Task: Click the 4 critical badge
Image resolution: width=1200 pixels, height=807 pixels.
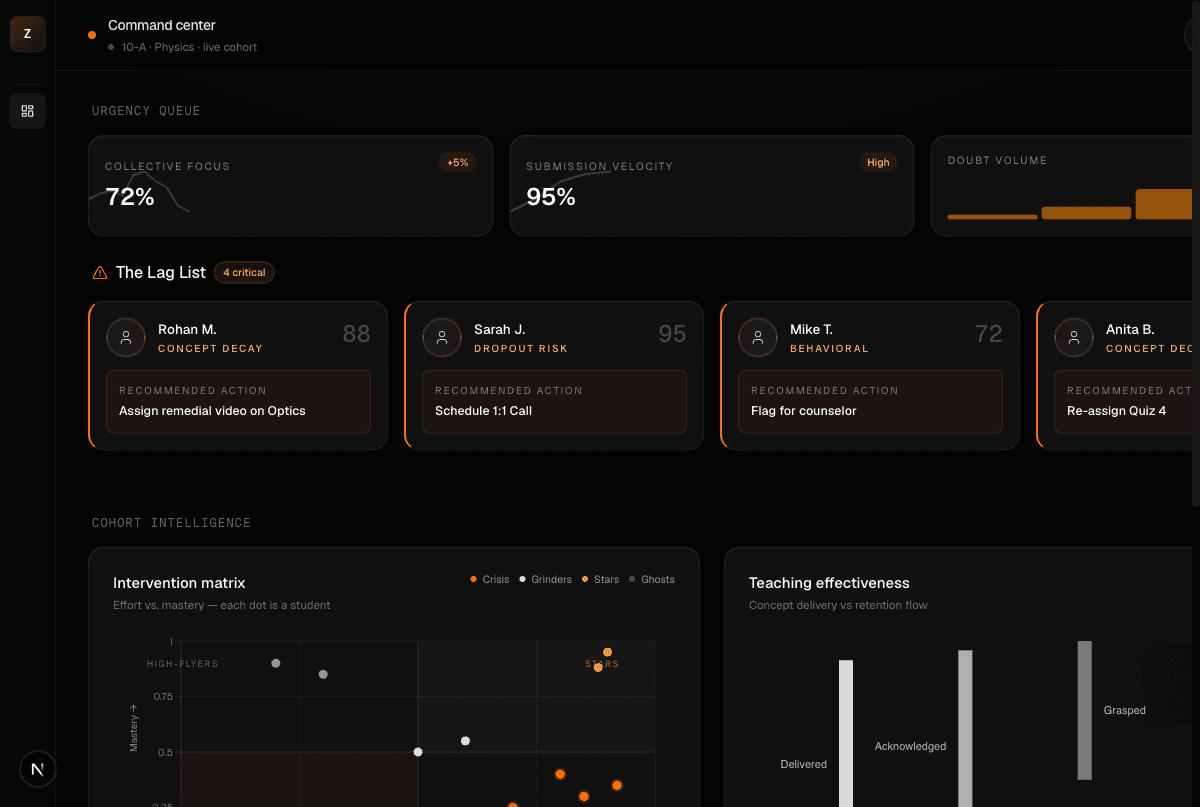Action: (244, 272)
